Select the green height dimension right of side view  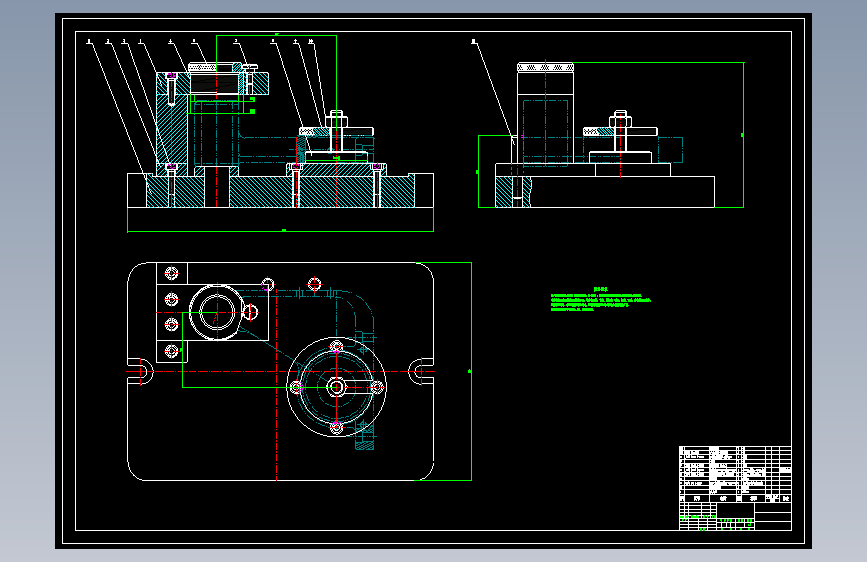pos(743,135)
